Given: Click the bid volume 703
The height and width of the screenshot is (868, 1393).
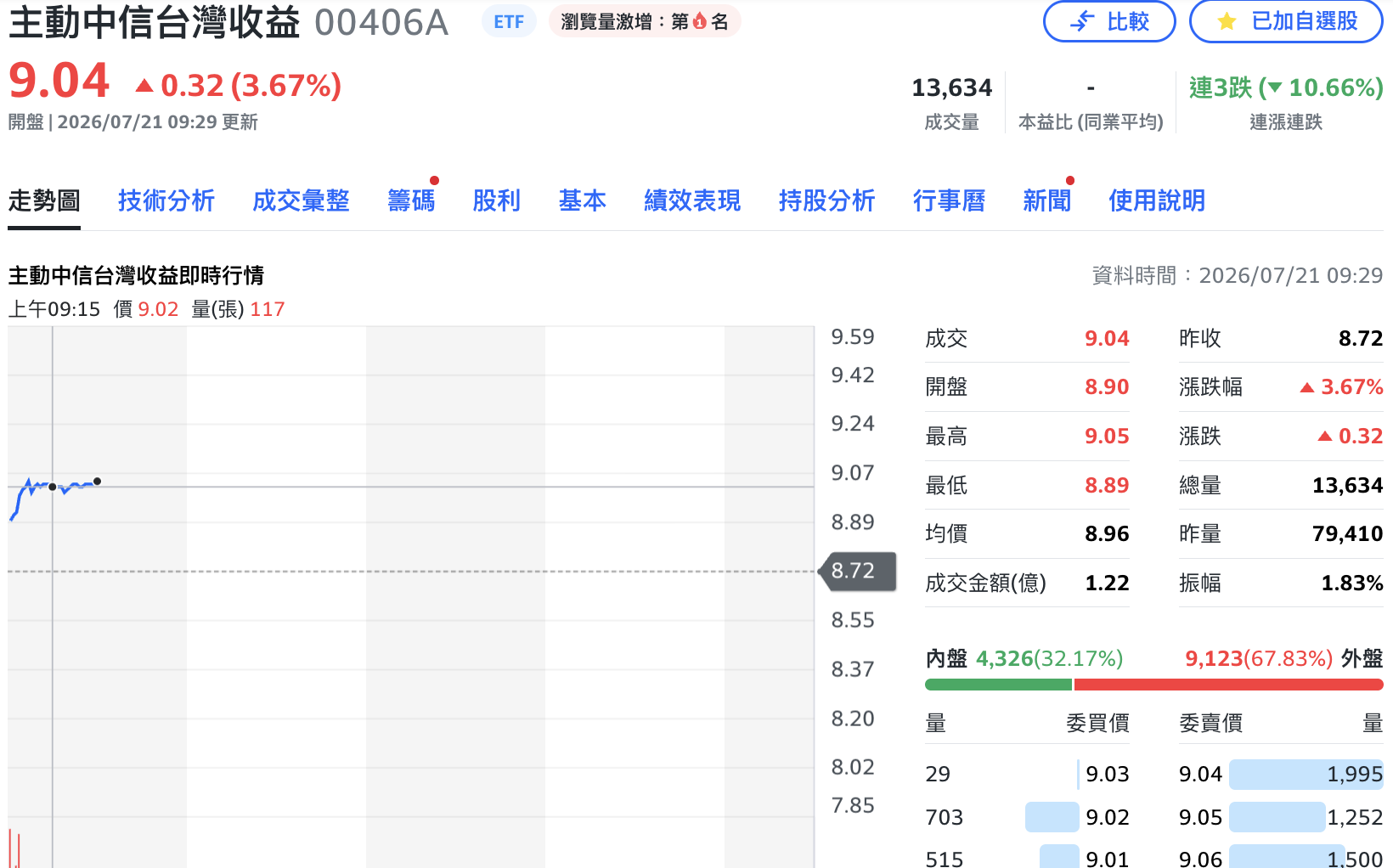Looking at the screenshot, I should coord(944,818).
